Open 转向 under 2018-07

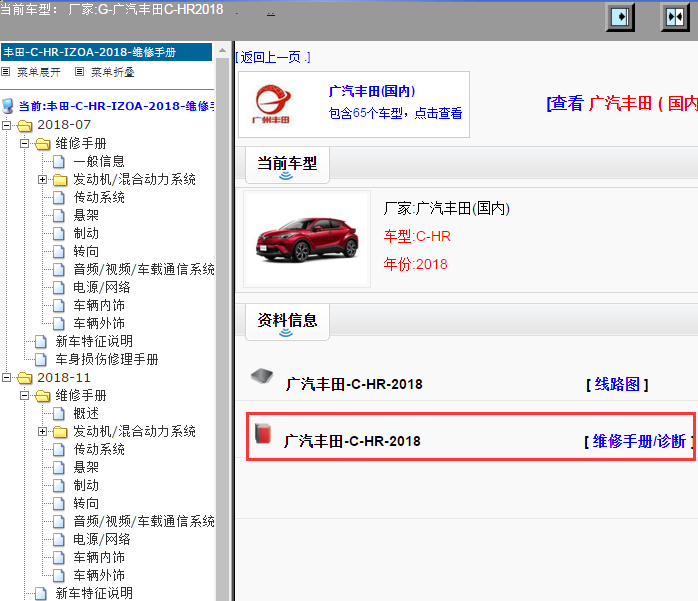(86, 252)
